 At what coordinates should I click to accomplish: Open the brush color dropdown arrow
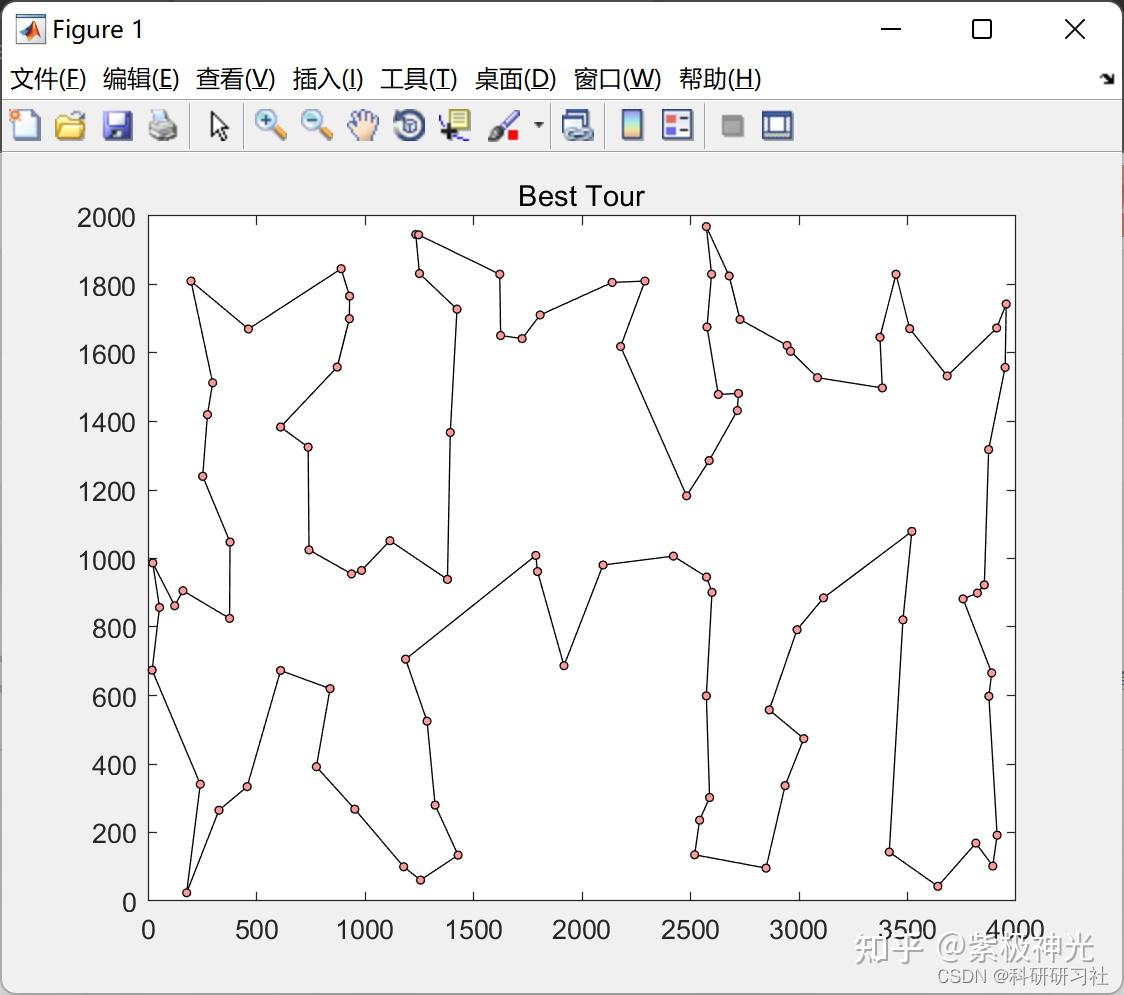coord(539,125)
